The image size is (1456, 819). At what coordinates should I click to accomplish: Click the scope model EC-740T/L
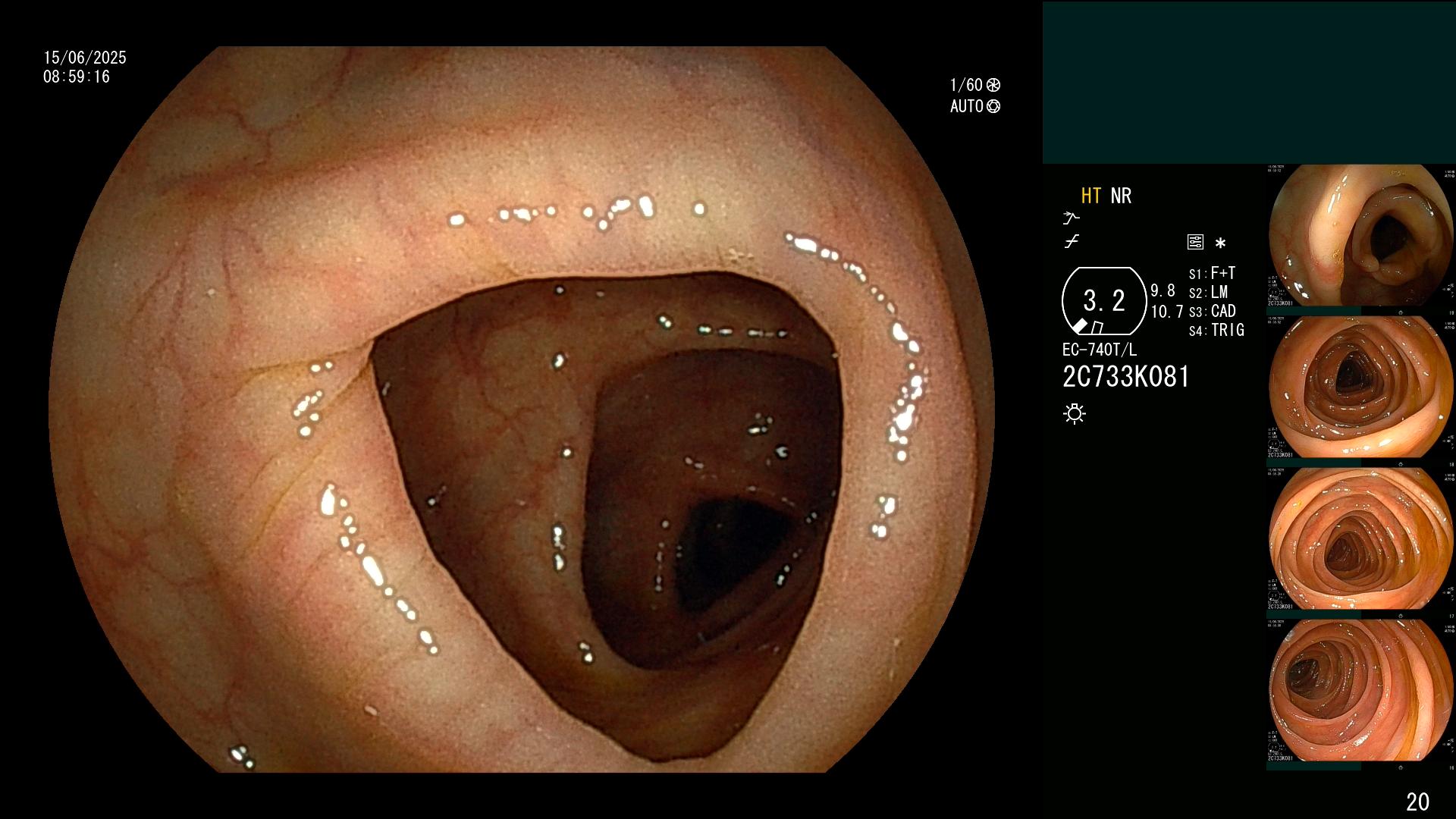(x=1100, y=350)
